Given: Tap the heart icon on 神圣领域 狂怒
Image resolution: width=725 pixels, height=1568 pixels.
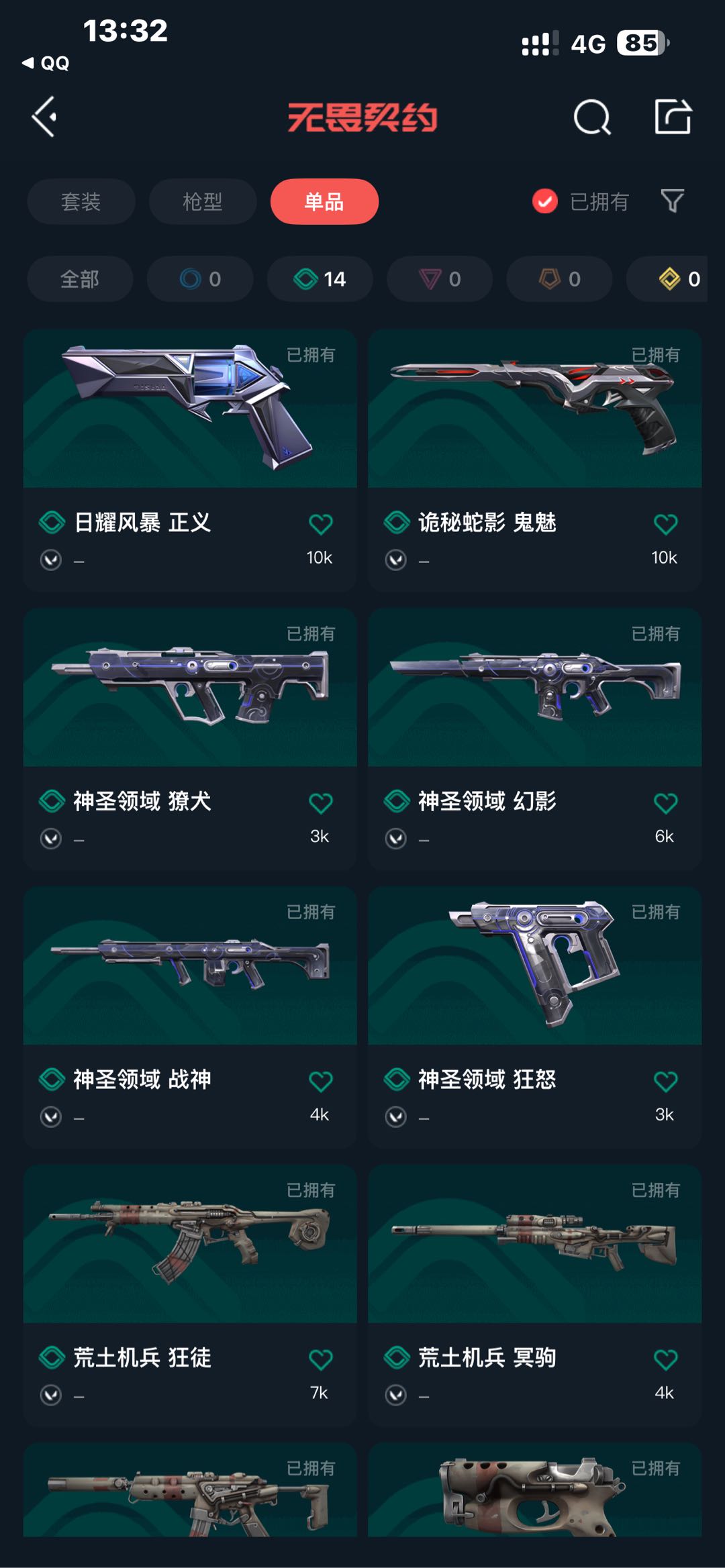Looking at the screenshot, I should (x=665, y=1081).
